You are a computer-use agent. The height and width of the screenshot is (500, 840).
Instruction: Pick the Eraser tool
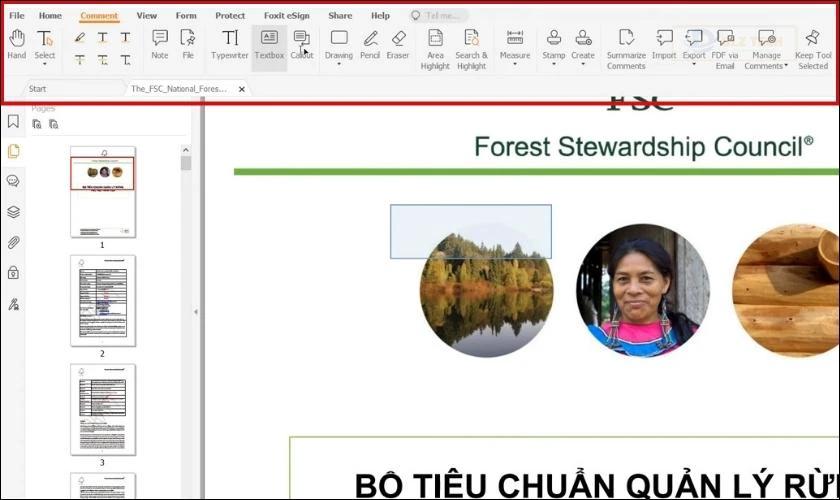[398, 44]
